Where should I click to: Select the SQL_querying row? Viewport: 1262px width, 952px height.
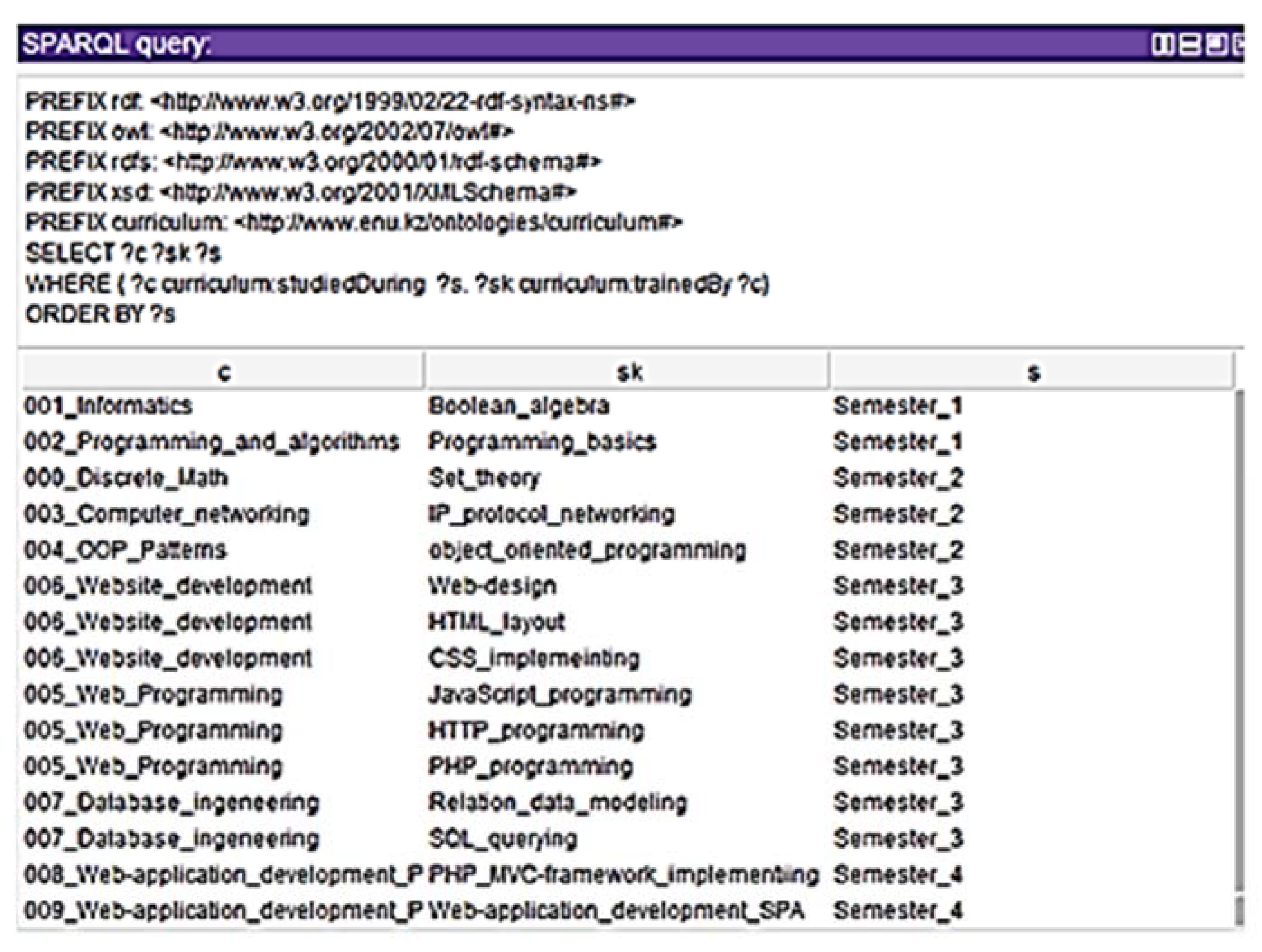[228, 839]
